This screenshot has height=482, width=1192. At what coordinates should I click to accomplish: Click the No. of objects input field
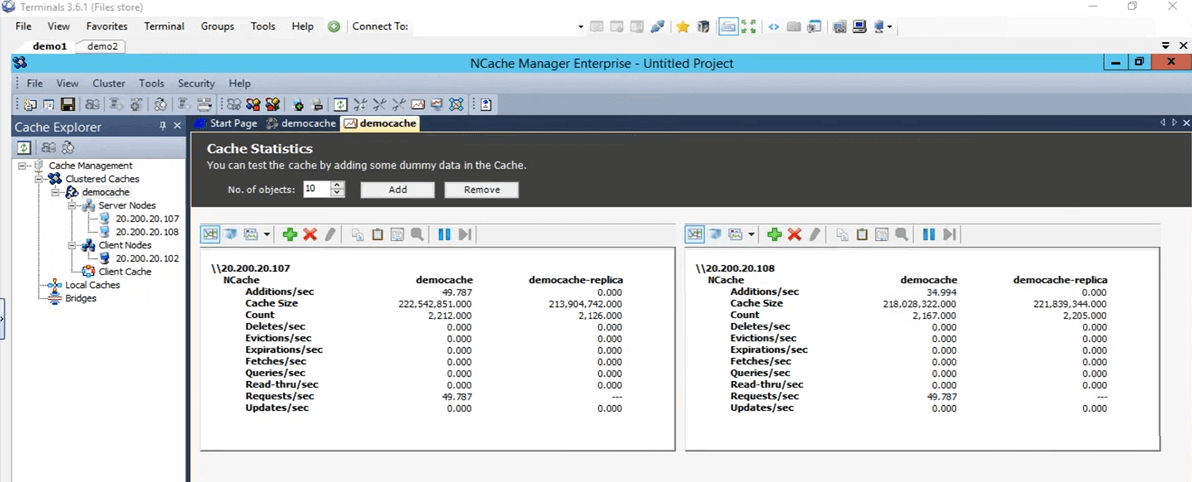(316, 189)
